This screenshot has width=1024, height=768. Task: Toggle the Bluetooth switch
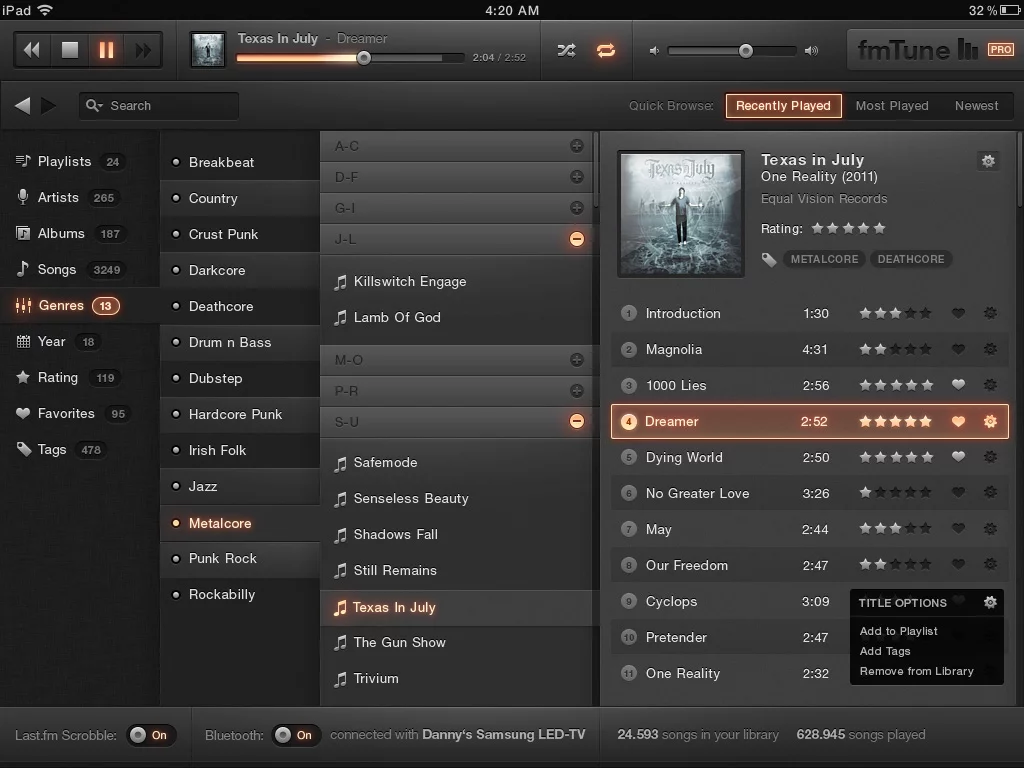pos(296,735)
